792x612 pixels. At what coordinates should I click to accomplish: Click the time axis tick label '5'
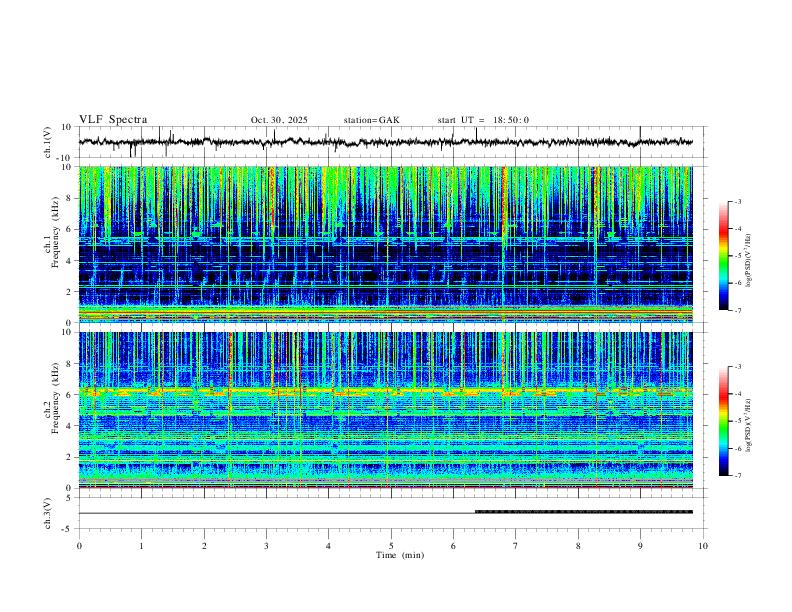(x=391, y=546)
